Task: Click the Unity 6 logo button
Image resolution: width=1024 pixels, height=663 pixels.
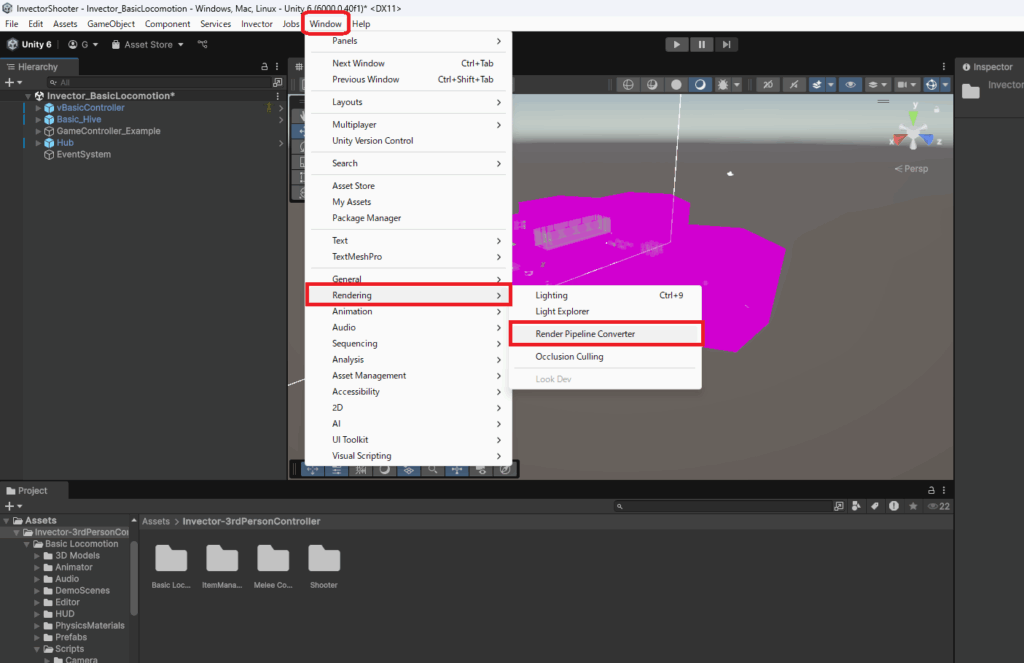Action: click(x=29, y=44)
